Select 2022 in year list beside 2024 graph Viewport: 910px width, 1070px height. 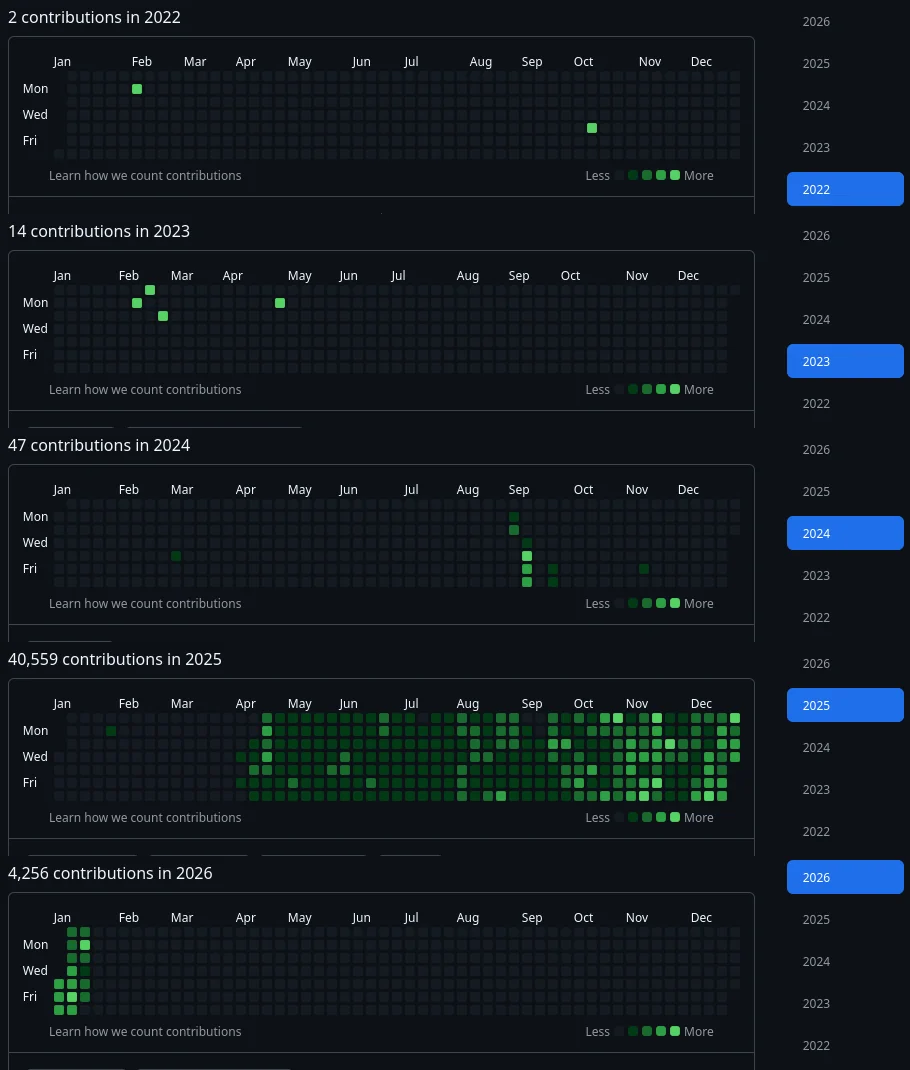[816, 618]
